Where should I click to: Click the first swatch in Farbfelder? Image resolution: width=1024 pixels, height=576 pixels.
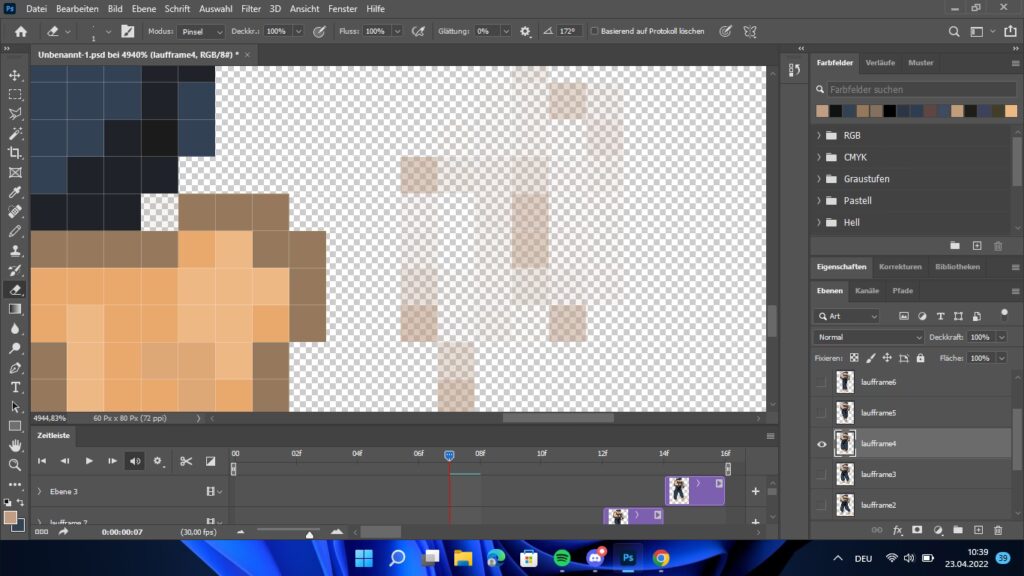pyautogui.click(x=822, y=110)
